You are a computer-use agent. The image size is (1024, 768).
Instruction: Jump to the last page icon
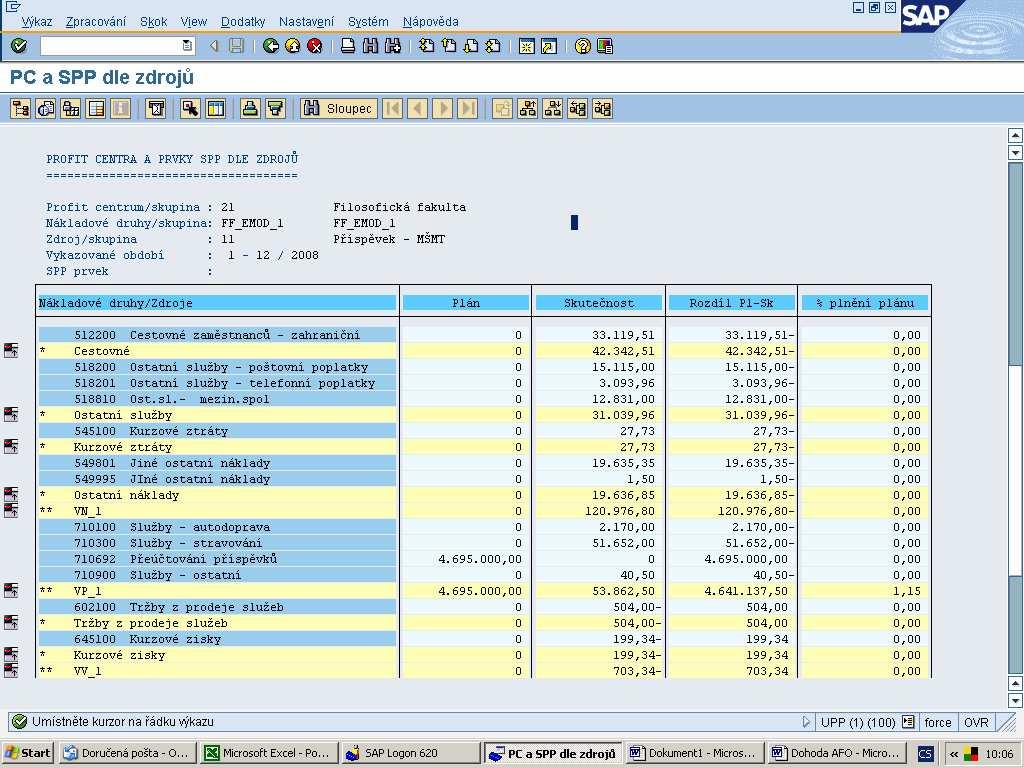pyautogui.click(x=493, y=46)
